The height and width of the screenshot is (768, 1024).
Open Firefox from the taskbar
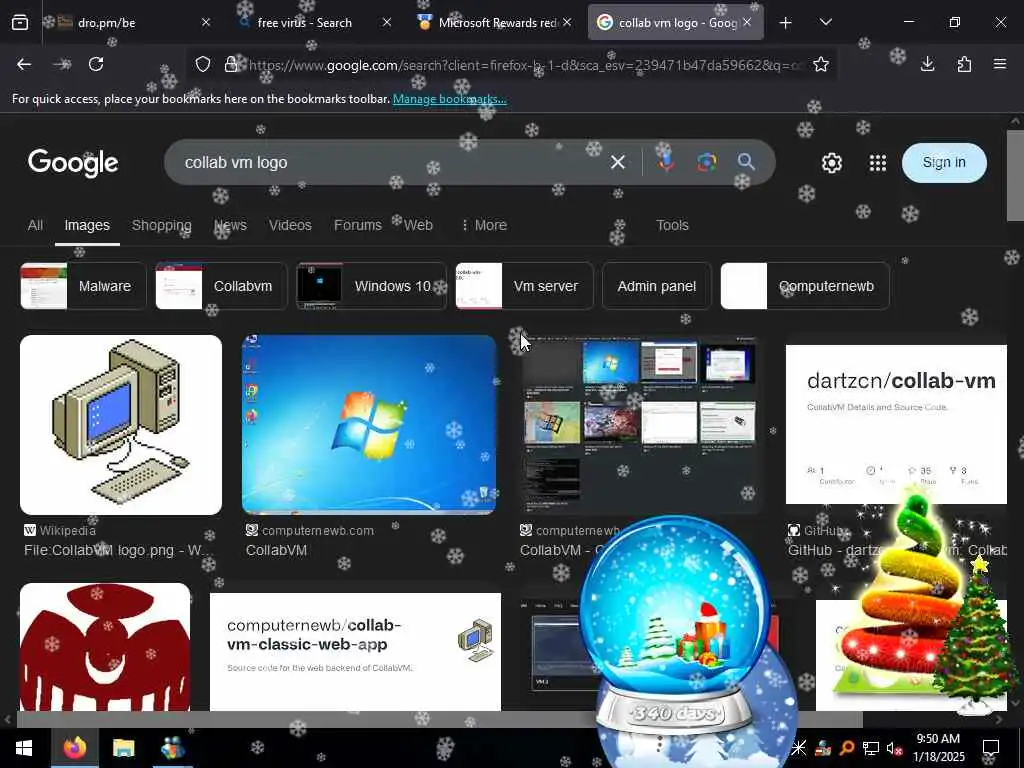point(75,748)
